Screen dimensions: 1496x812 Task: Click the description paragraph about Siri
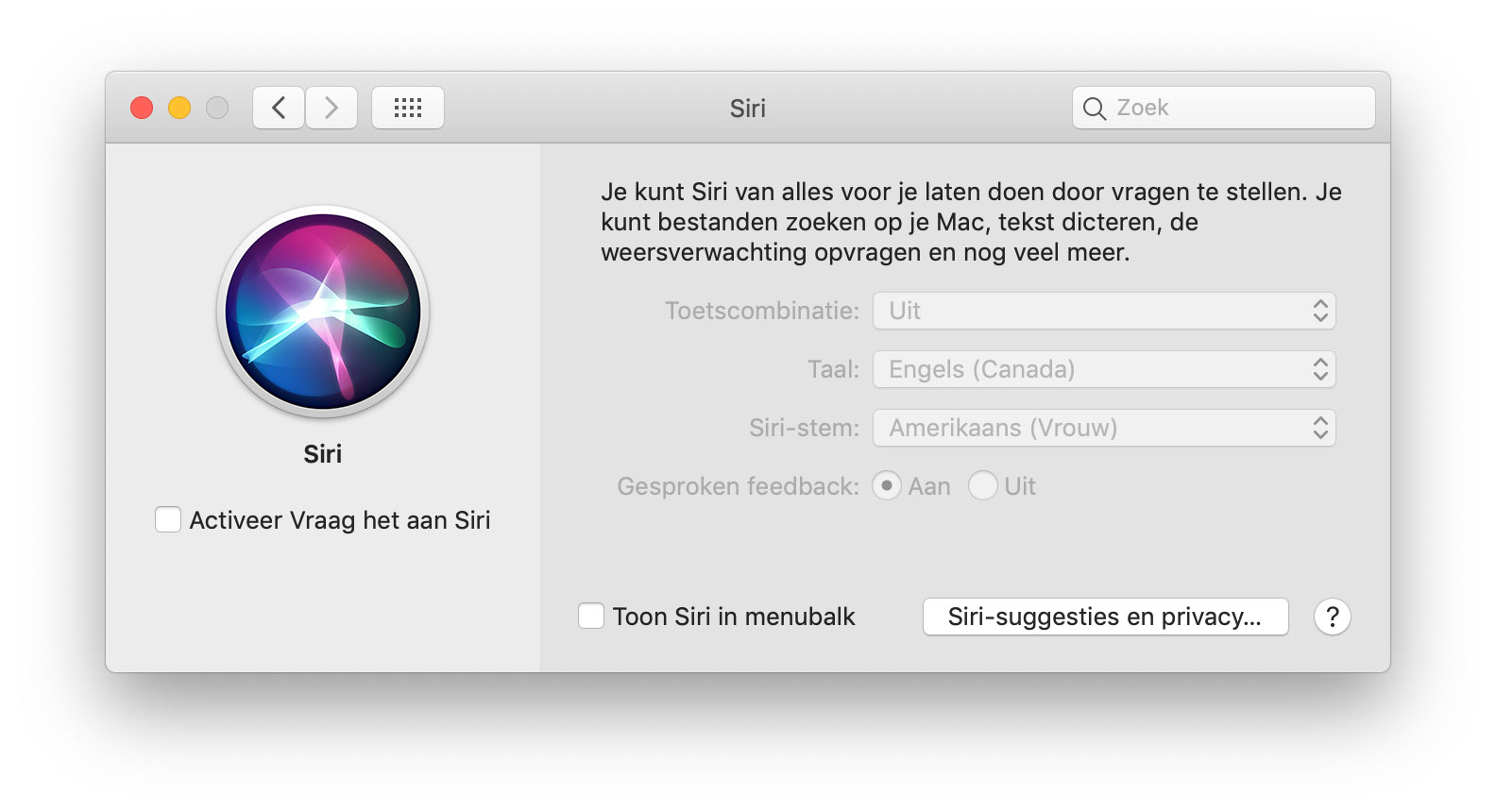(971, 222)
